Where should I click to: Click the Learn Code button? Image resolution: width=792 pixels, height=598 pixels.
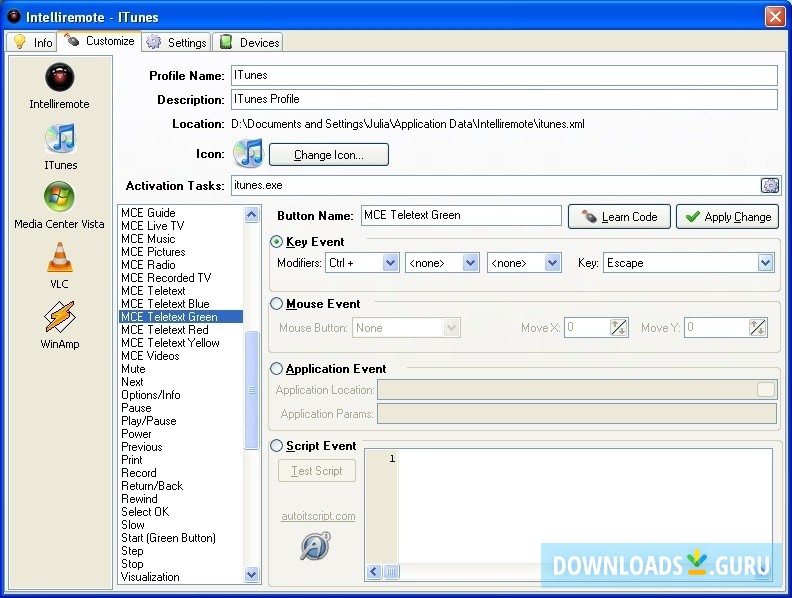coord(619,217)
